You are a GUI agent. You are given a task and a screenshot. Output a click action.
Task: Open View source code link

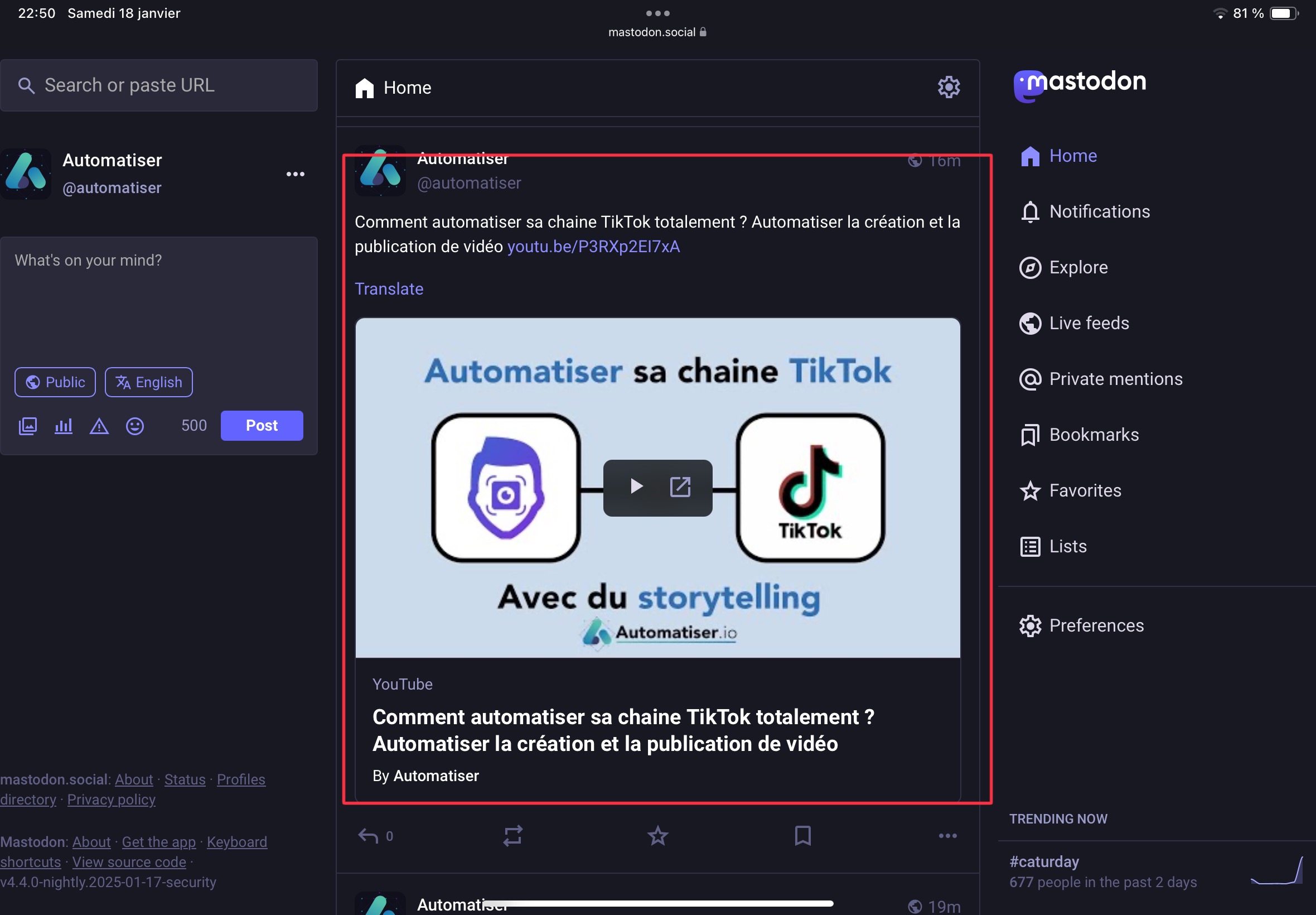click(x=129, y=862)
